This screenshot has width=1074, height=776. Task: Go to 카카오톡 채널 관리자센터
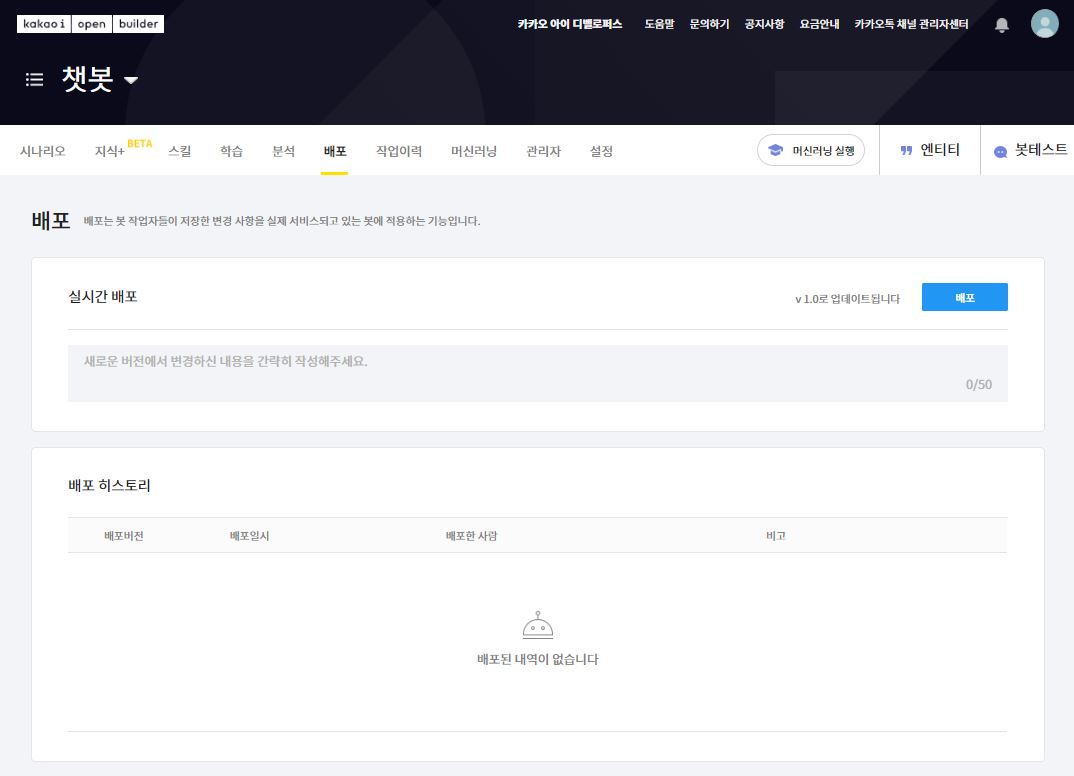tap(911, 24)
